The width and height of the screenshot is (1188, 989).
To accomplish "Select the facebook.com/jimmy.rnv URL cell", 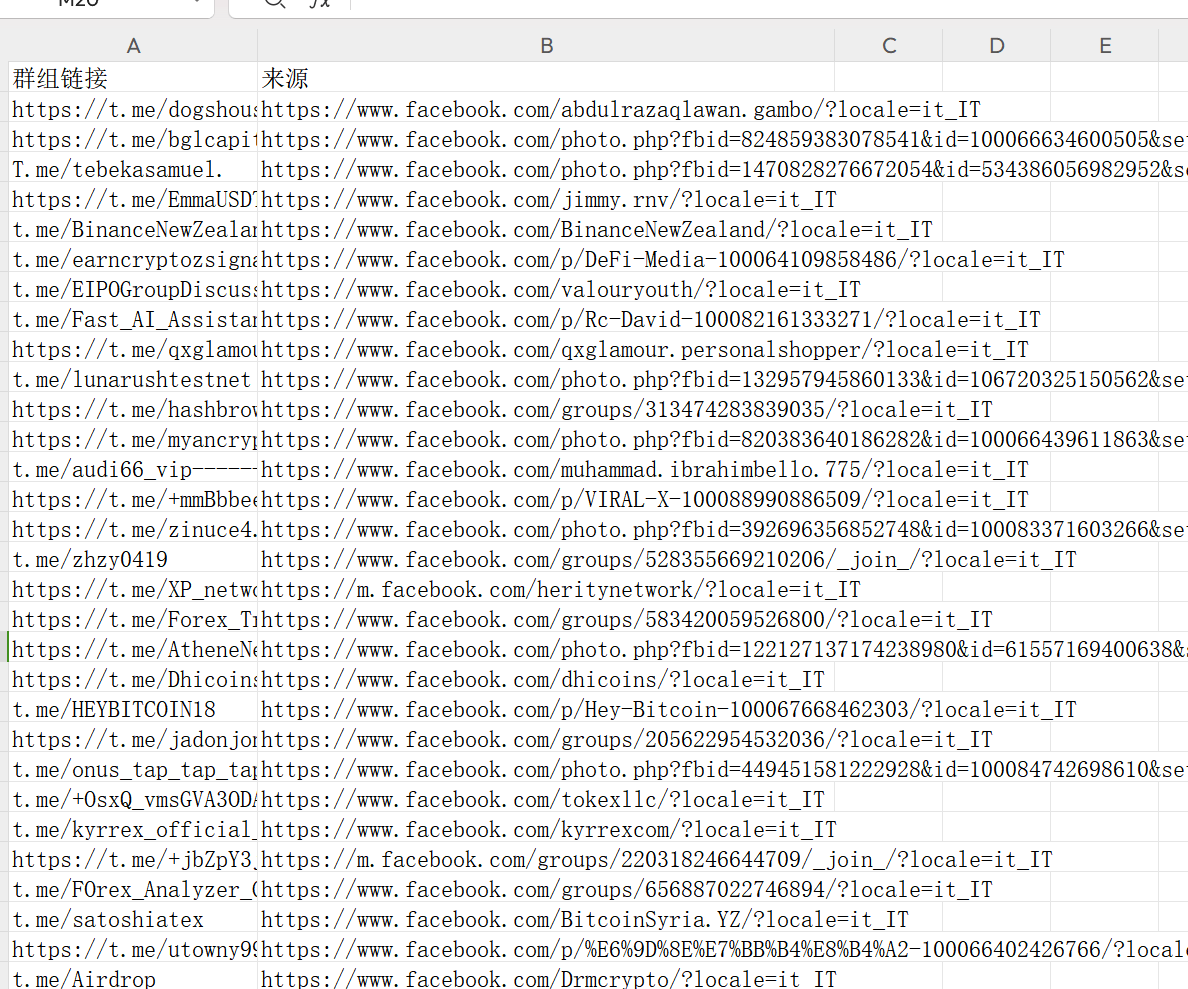I will pos(546,199).
